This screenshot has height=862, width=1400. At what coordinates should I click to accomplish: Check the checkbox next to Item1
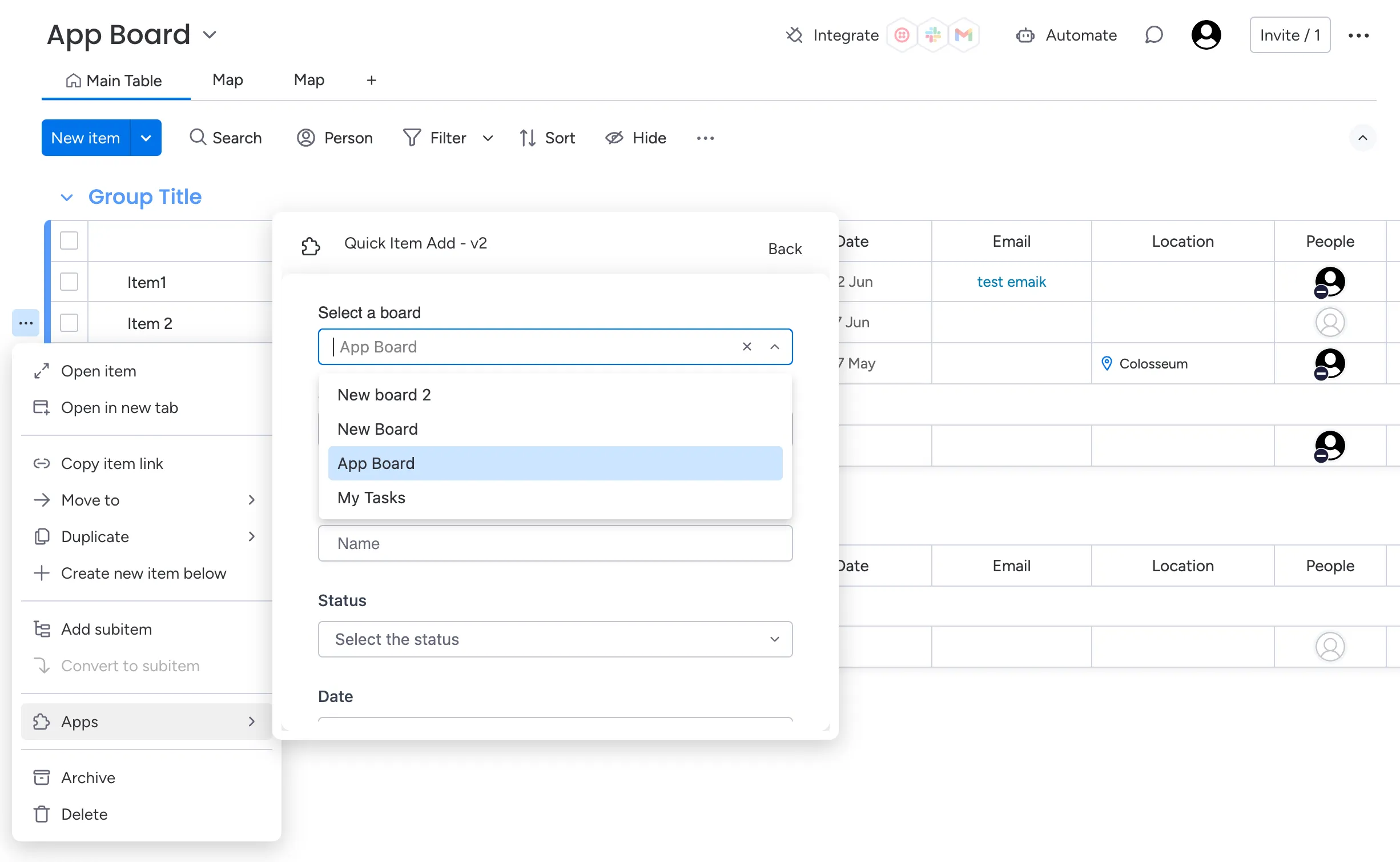point(69,282)
